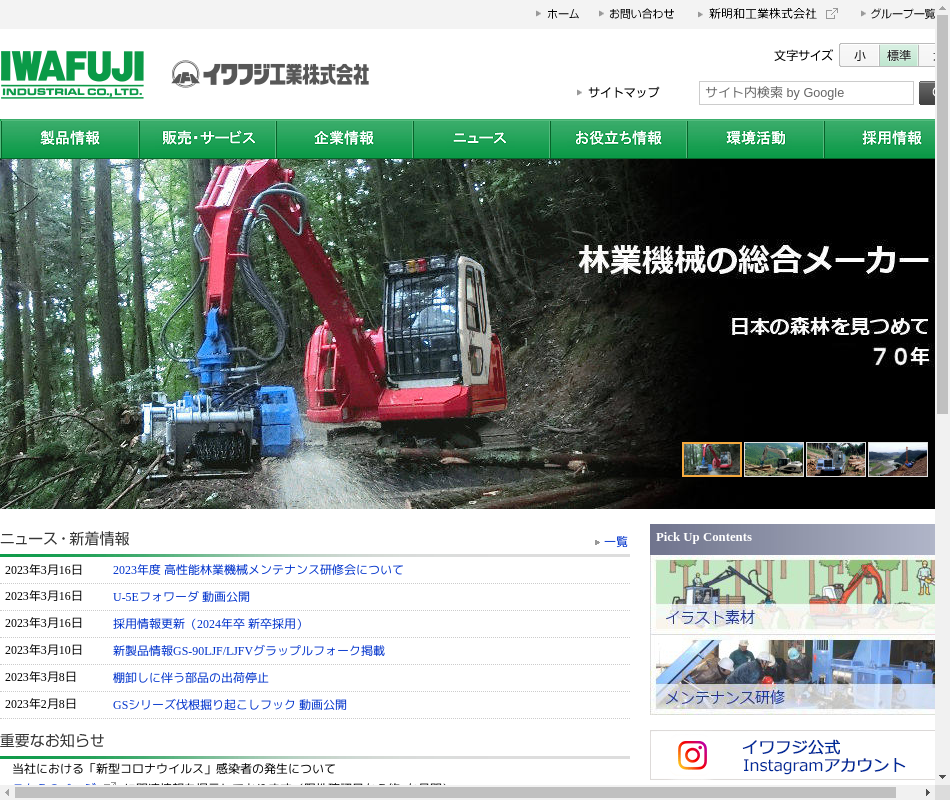This screenshot has width=950, height=800.
Task: Open the イラスト素材 banner
Action: point(795,595)
